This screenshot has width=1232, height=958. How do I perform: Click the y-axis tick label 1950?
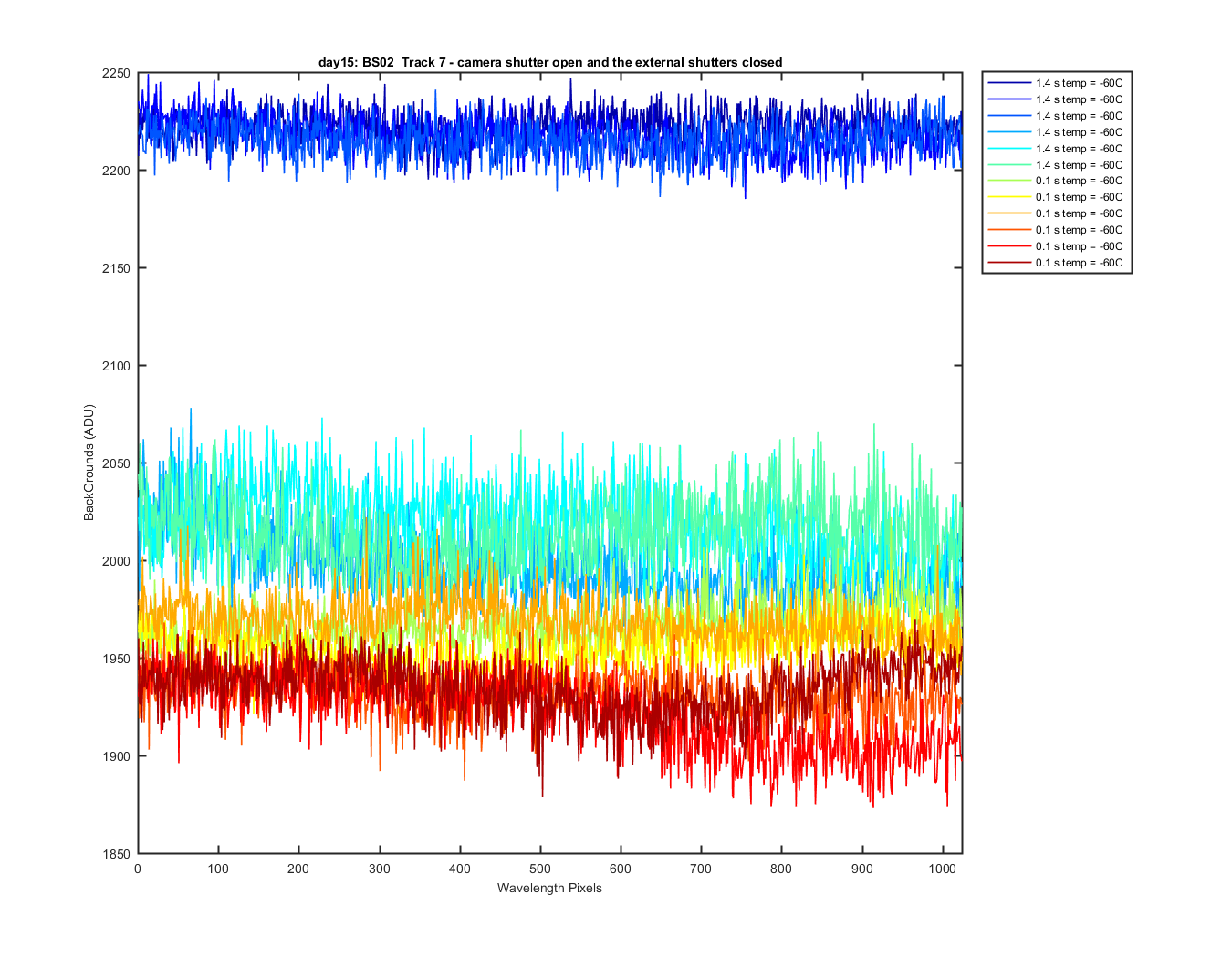pos(116,659)
